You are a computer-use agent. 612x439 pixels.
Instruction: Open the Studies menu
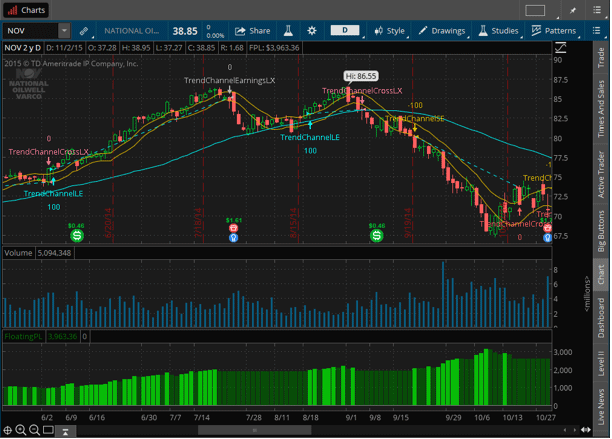click(498, 31)
